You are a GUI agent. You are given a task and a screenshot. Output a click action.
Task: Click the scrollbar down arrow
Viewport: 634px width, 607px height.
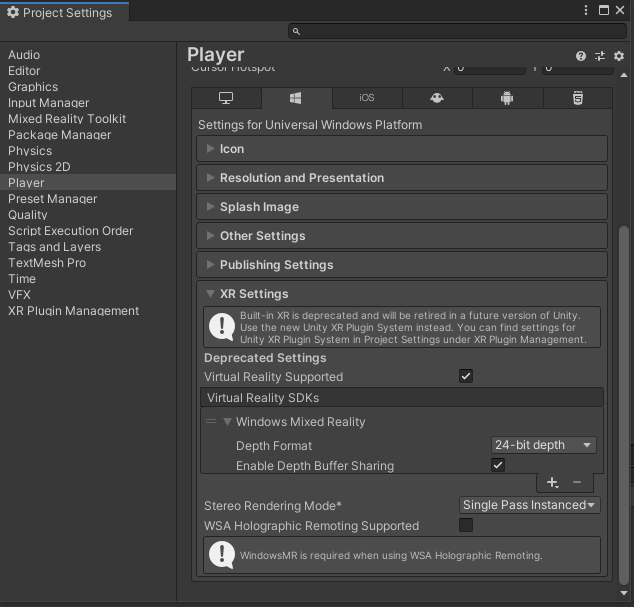coord(624,593)
